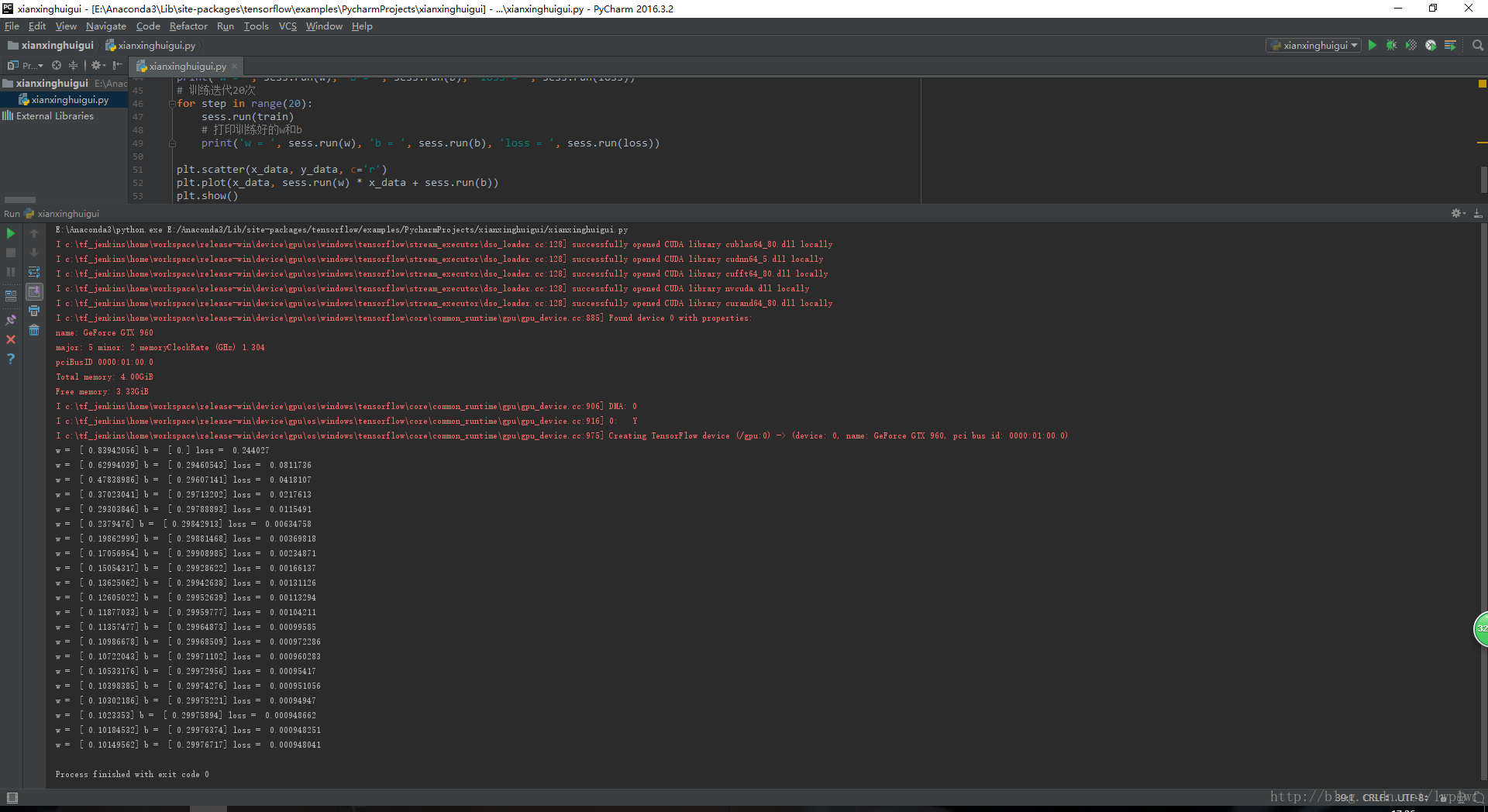Click the red Close X in Run panel
1488x812 pixels.
(11, 339)
